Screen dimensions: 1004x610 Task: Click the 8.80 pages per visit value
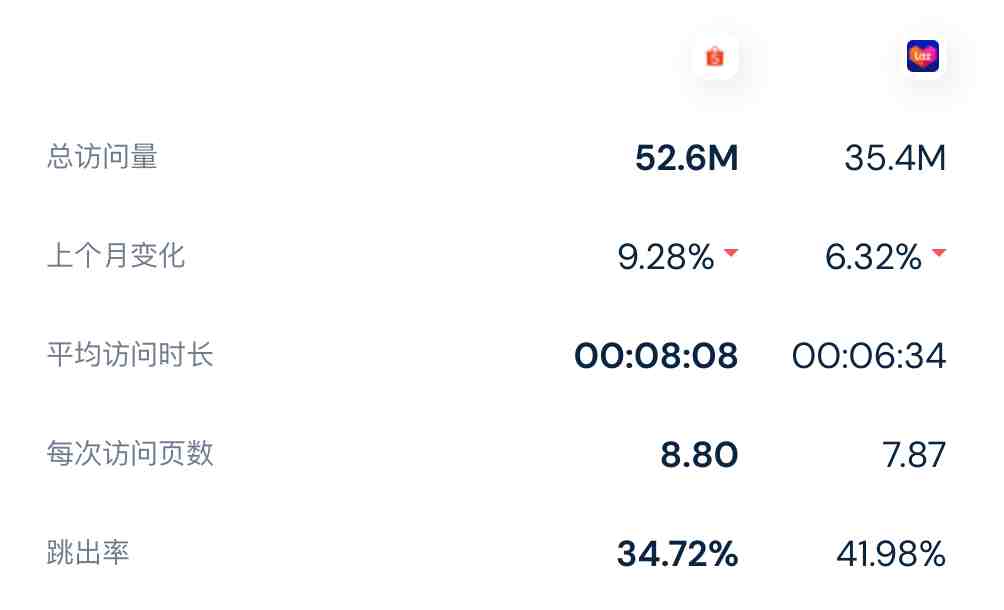(x=699, y=455)
